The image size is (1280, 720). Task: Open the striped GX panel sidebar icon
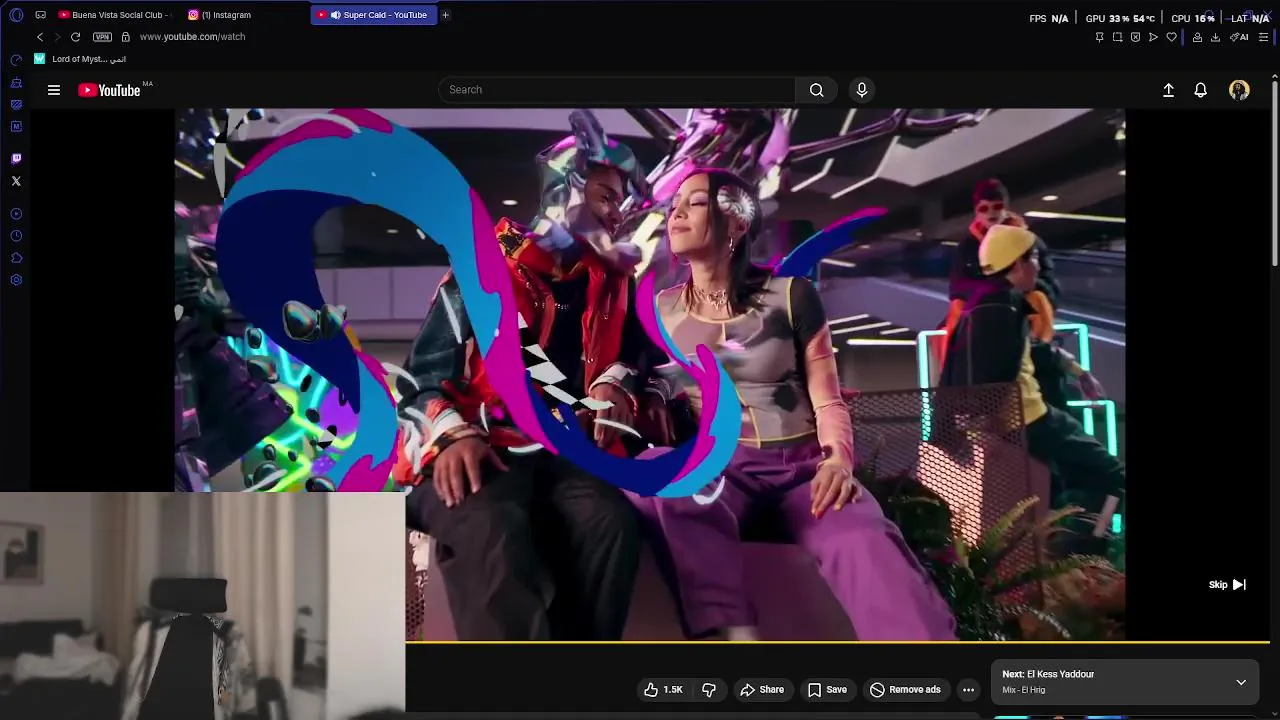click(16, 104)
